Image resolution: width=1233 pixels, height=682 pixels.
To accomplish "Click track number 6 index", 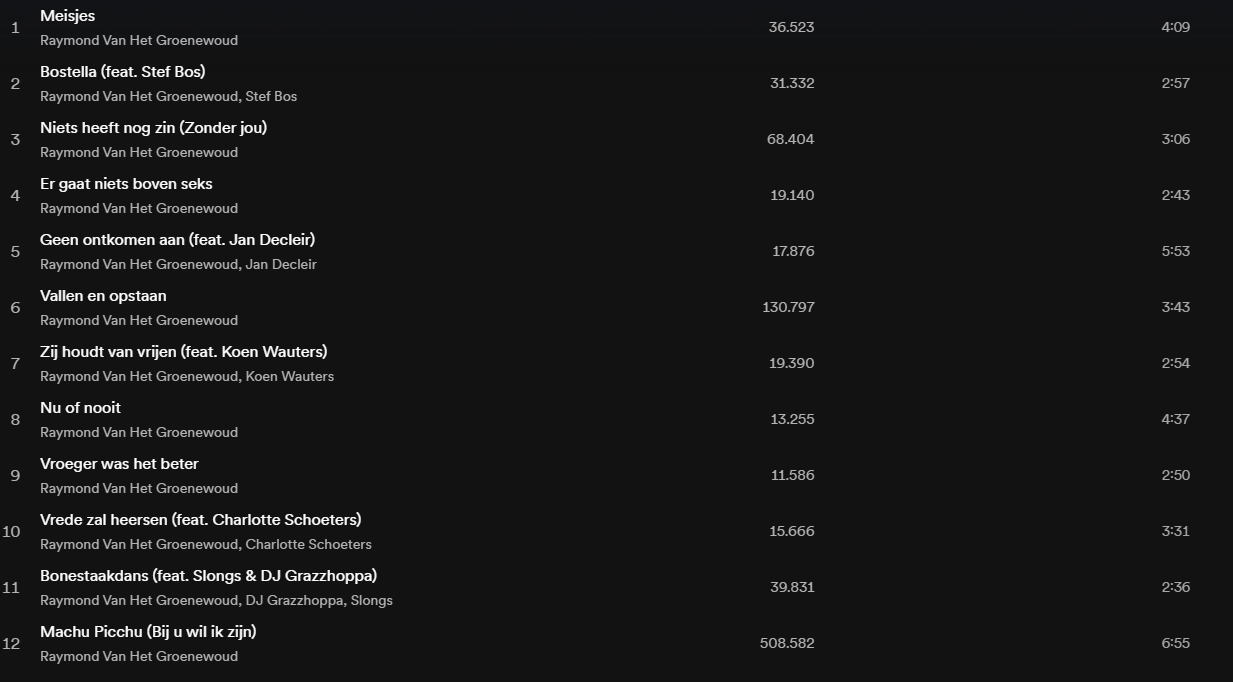I will click(x=15, y=307).
